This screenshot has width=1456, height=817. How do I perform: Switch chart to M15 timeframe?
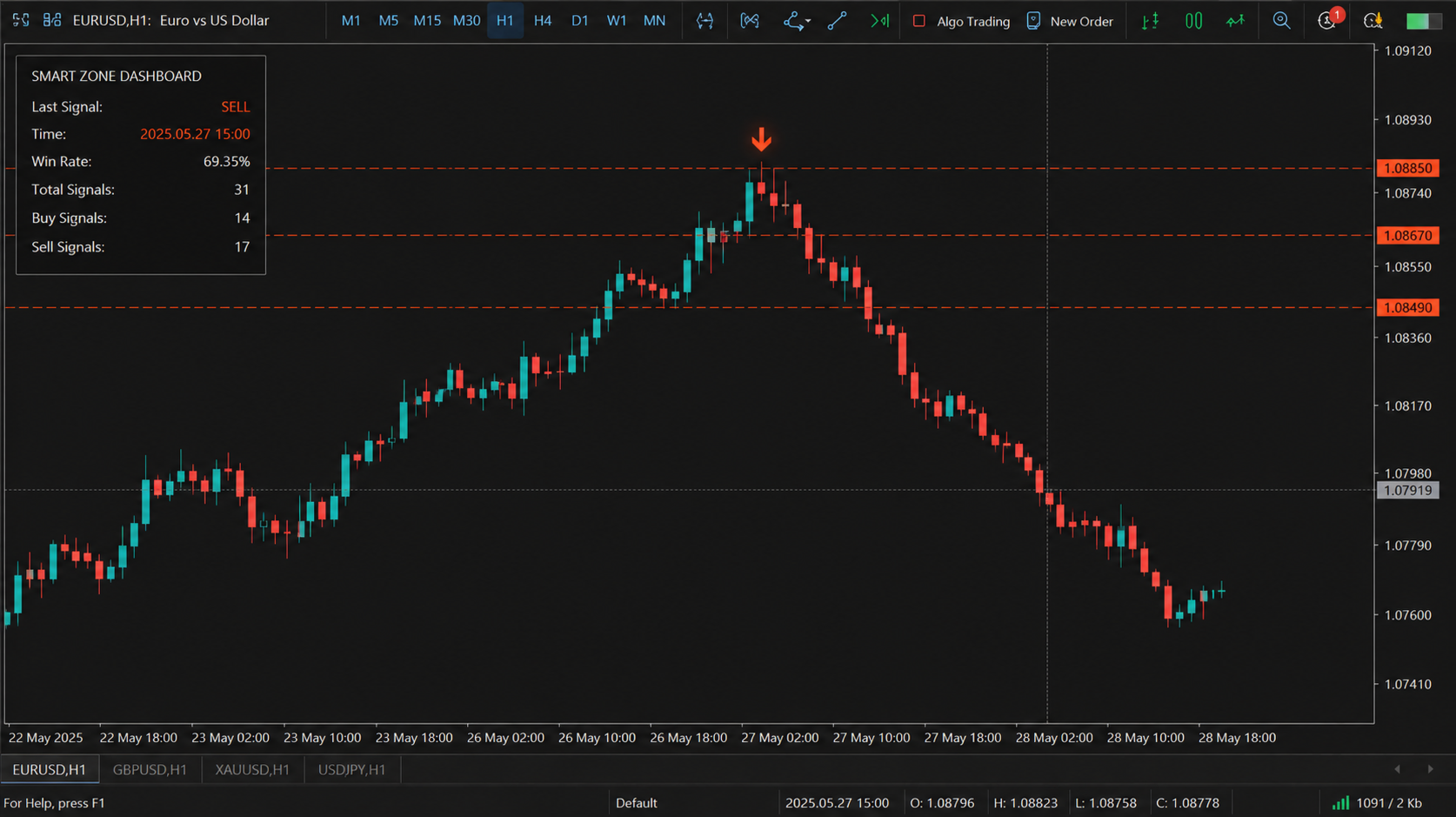pyautogui.click(x=427, y=20)
